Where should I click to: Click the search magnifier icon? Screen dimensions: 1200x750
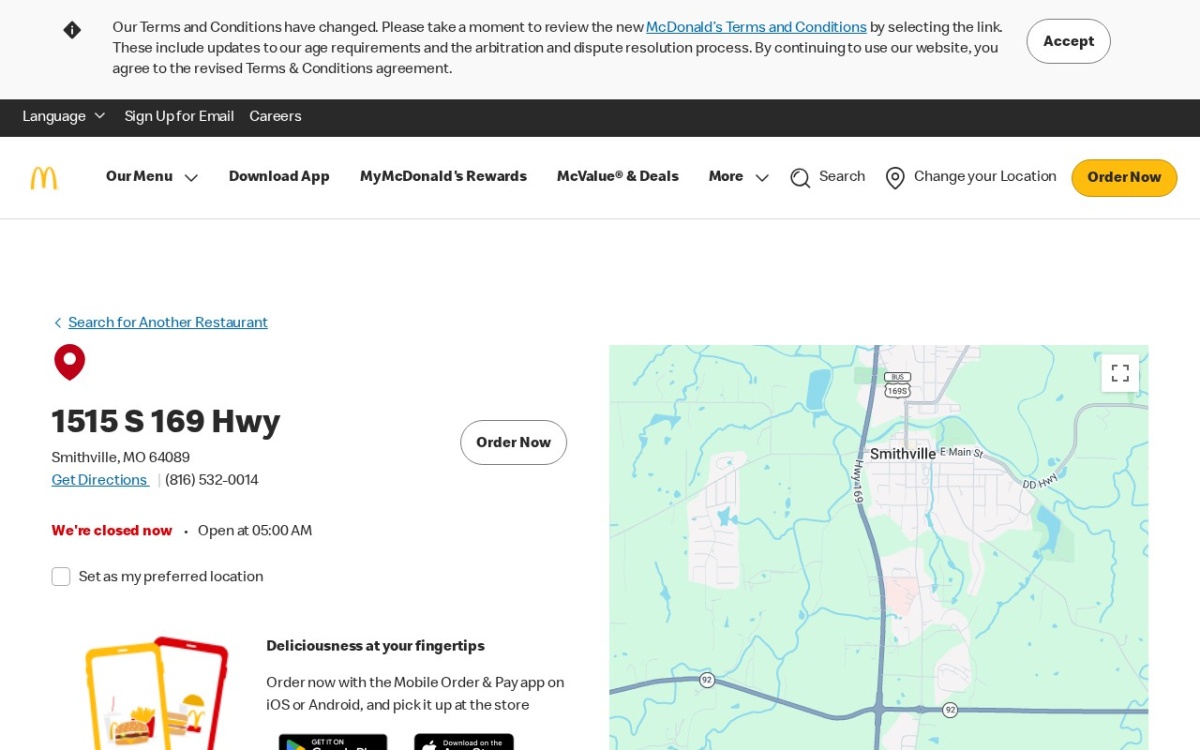800,178
